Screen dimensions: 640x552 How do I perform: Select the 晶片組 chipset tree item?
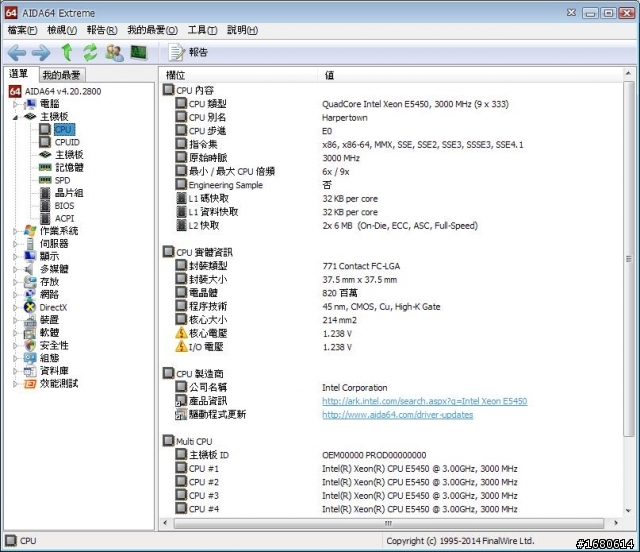pos(69,193)
